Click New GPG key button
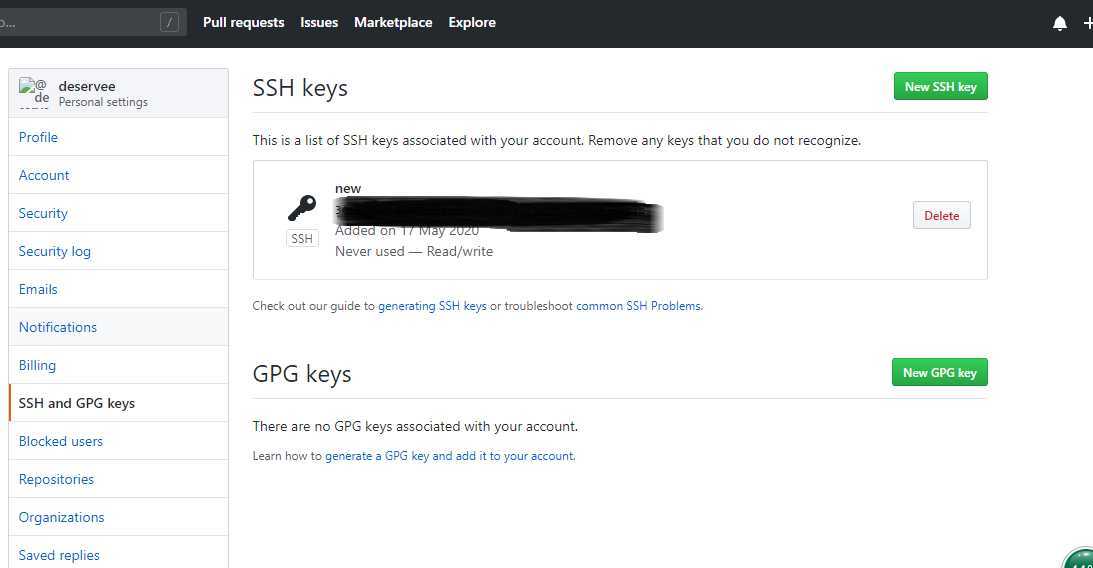Screen dimensions: 1093x568 point(940,372)
